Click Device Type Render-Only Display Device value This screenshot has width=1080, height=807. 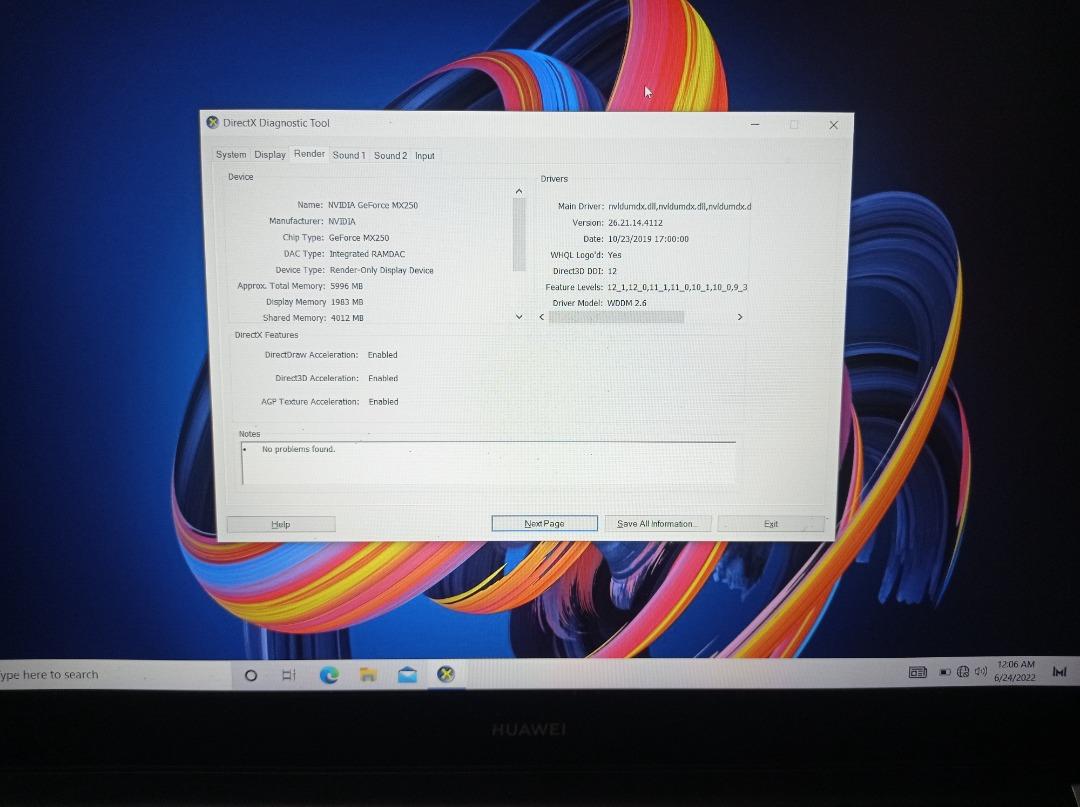[382, 271]
